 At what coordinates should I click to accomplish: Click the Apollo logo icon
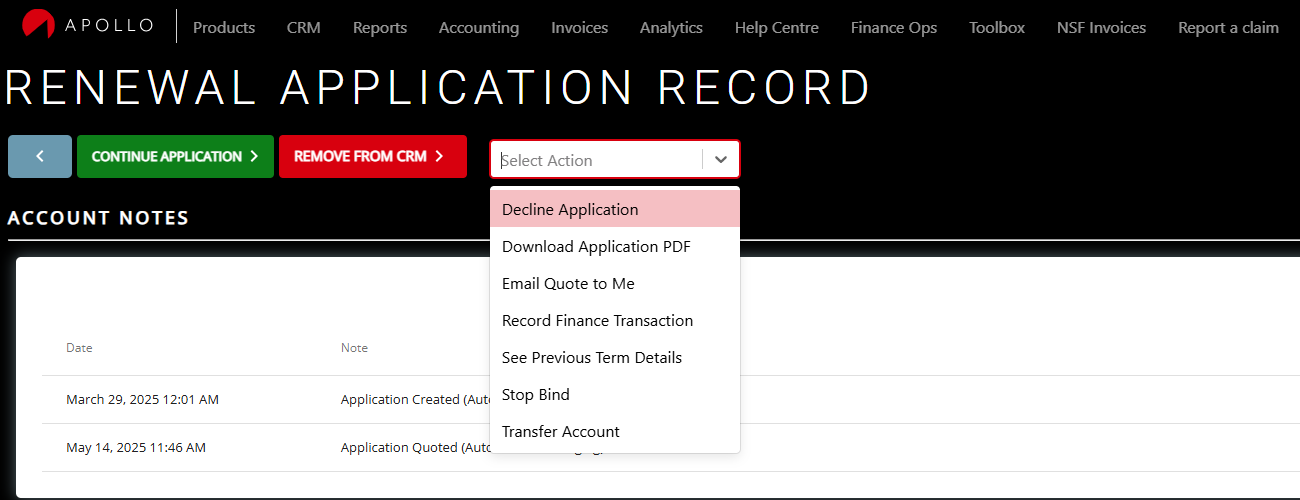38,25
